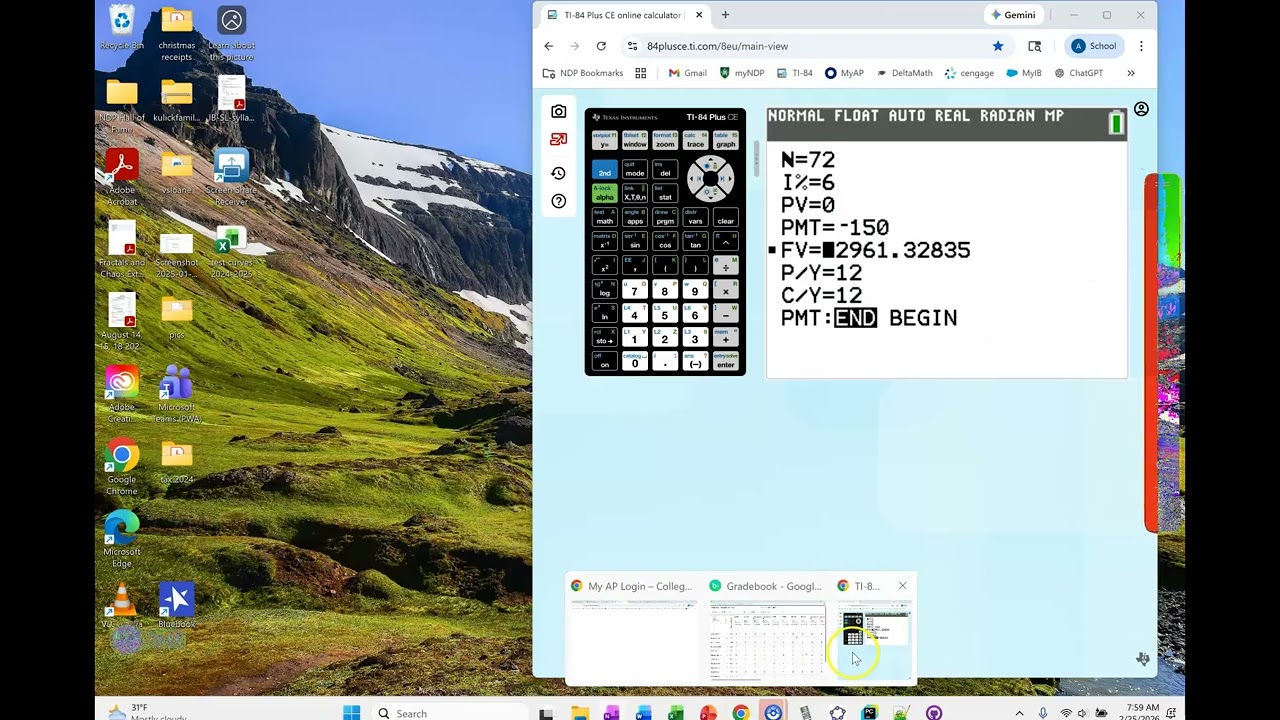Open the School profile menu
The height and width of the screenshot is (720, 1280).
1093,46
